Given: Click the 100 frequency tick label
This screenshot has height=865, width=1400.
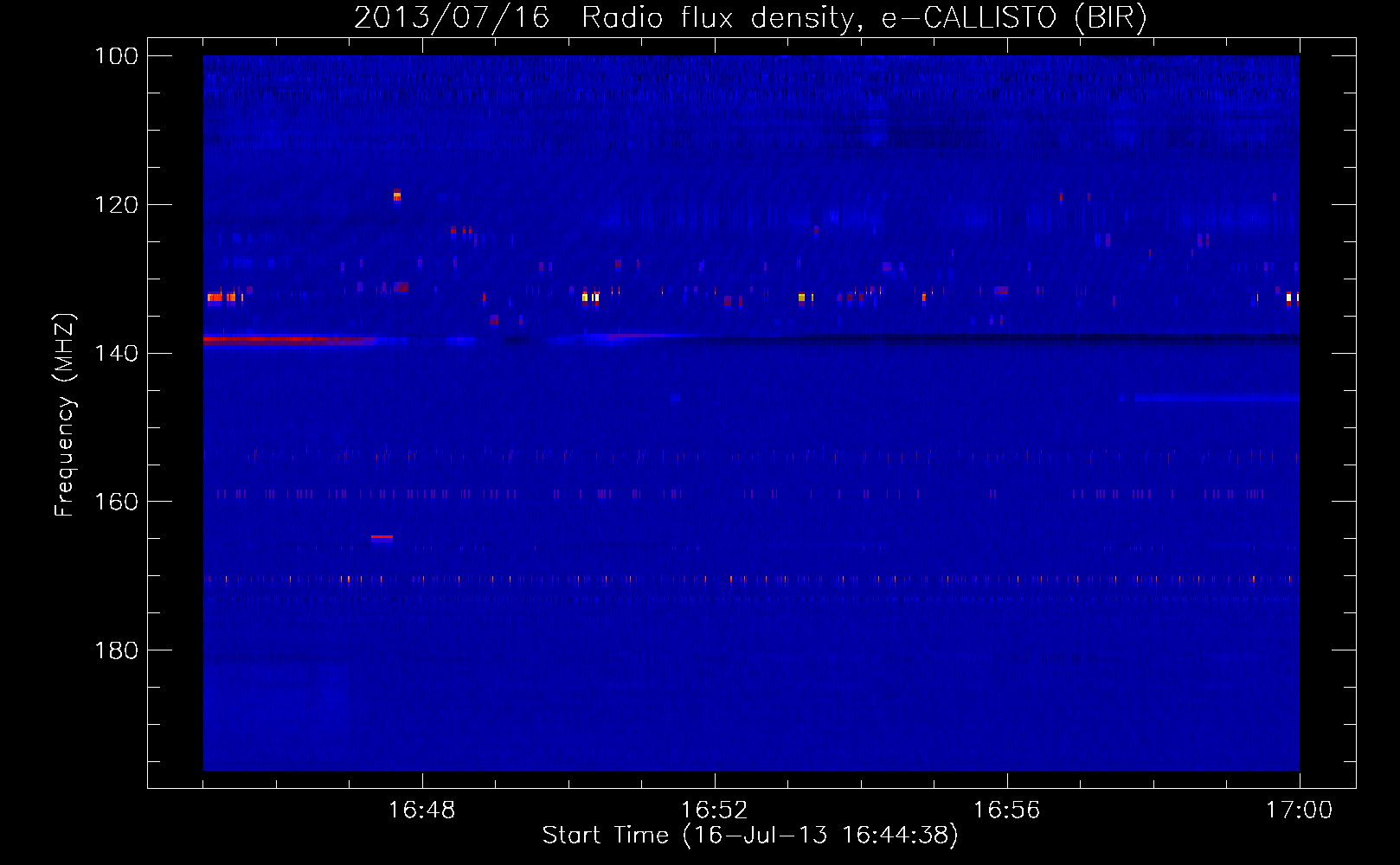Looking at the screenshot, I should 116,56.
